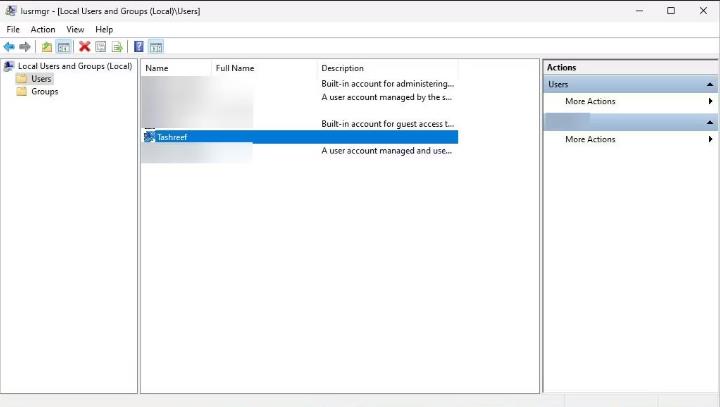Collapse the Users section in Actions pane
The height and width of the screenshot is (407, 720).
pos(710,85)
